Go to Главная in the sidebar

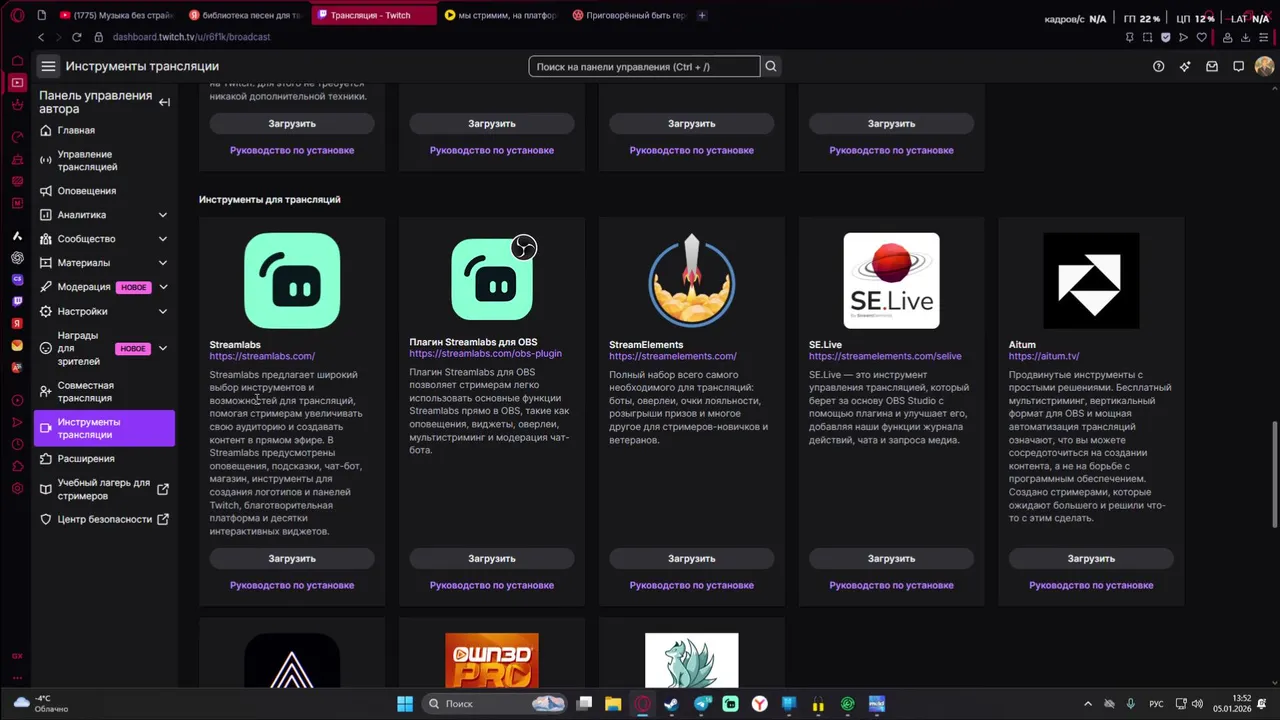pyautogui.click(x=104, y=130)
